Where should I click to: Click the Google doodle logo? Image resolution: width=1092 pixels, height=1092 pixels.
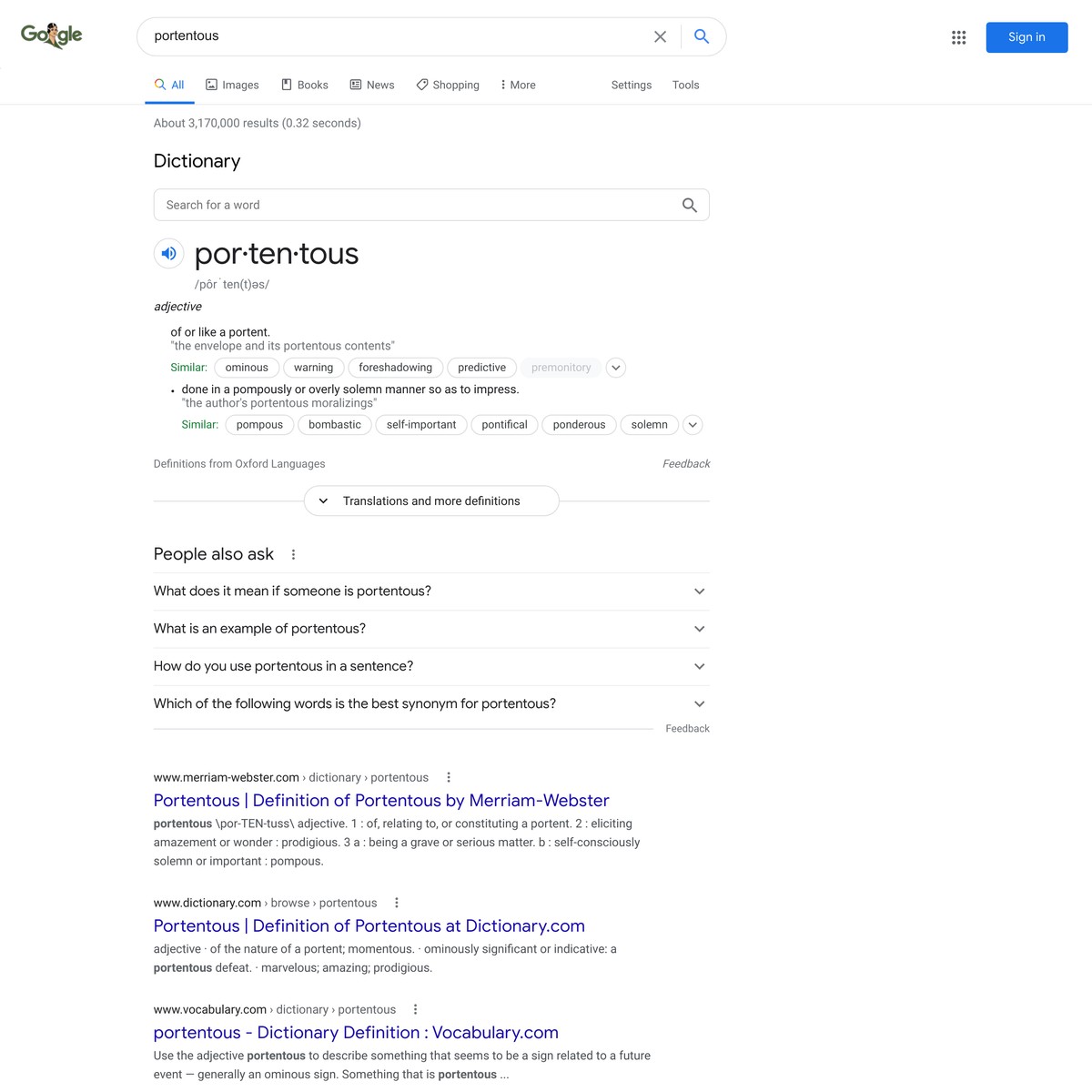click(x=51, y=35)
